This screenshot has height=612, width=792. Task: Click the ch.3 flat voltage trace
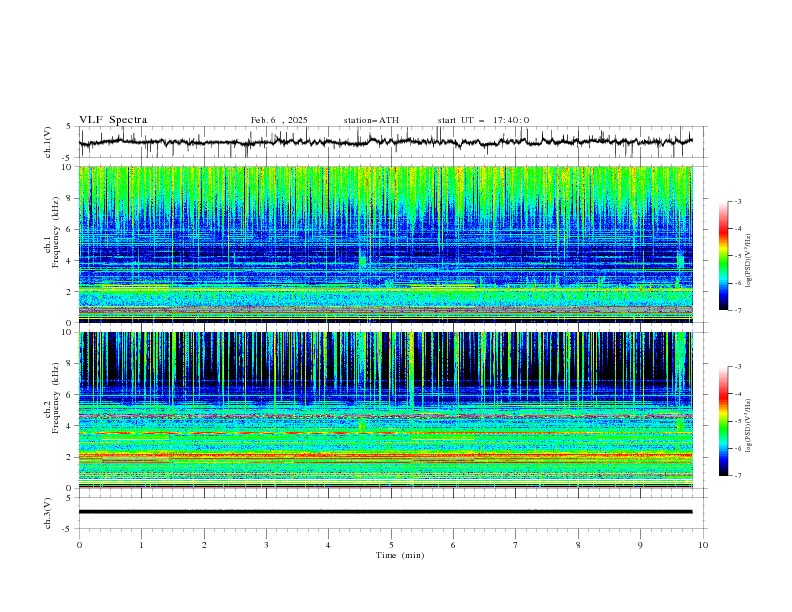point(385,512)
